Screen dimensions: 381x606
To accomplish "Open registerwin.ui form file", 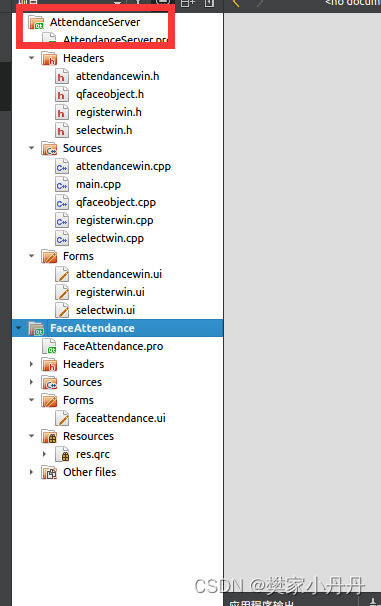I will [110, 292].
